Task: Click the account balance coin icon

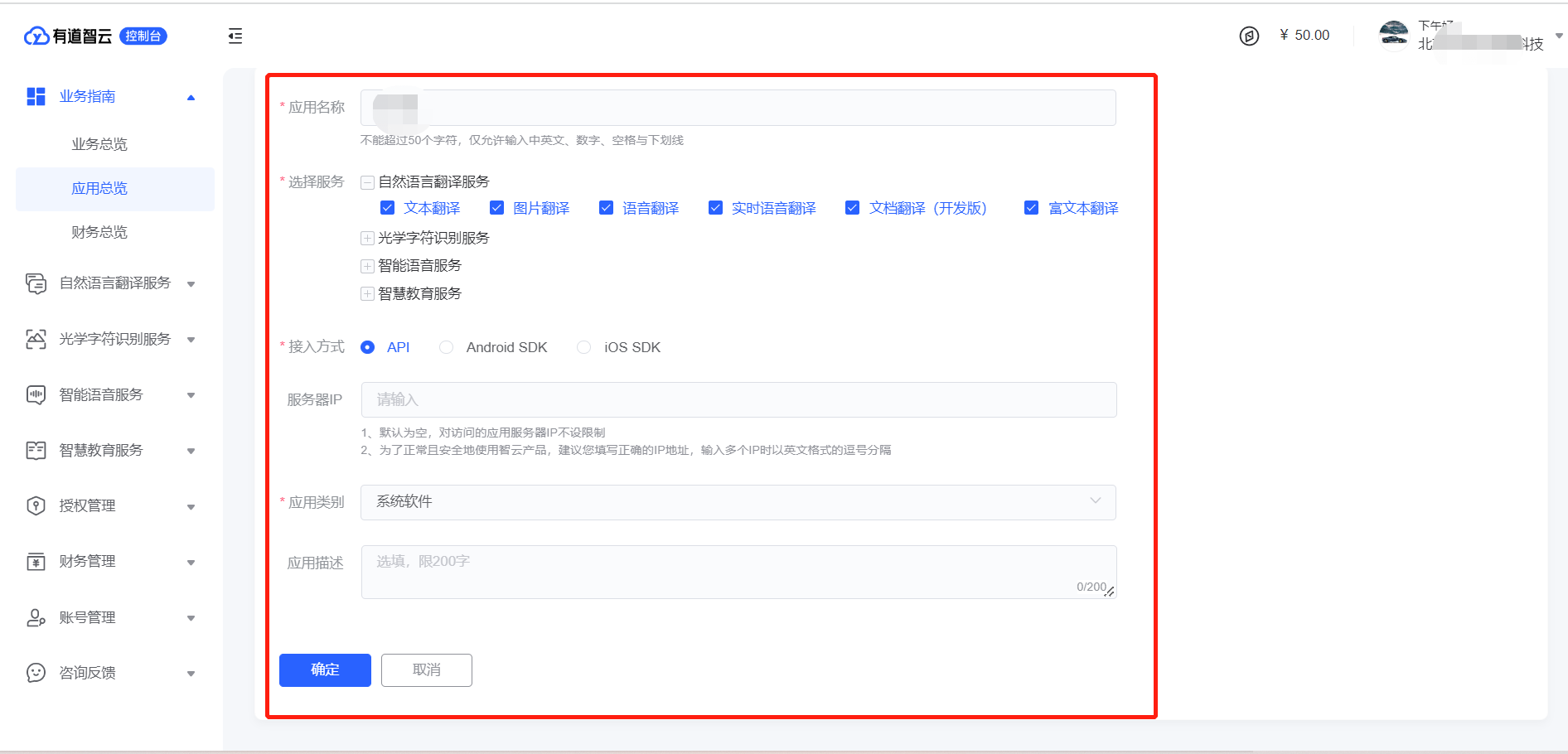Action: coord(1249,36)
